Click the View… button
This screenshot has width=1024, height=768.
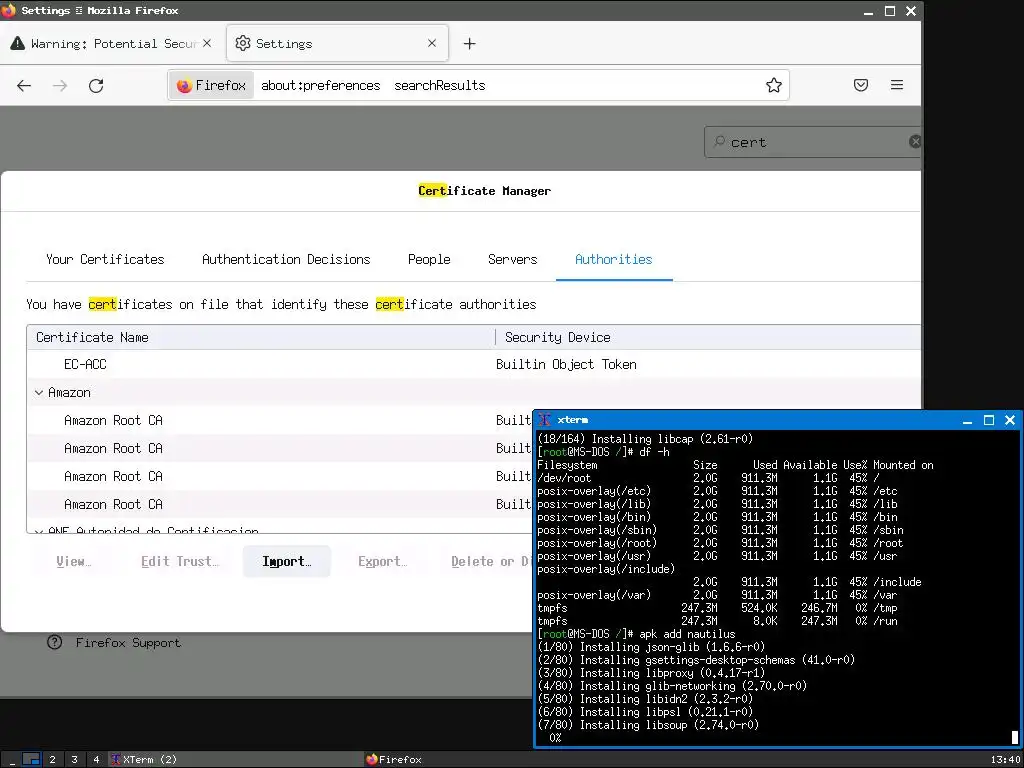click(73, 562)
